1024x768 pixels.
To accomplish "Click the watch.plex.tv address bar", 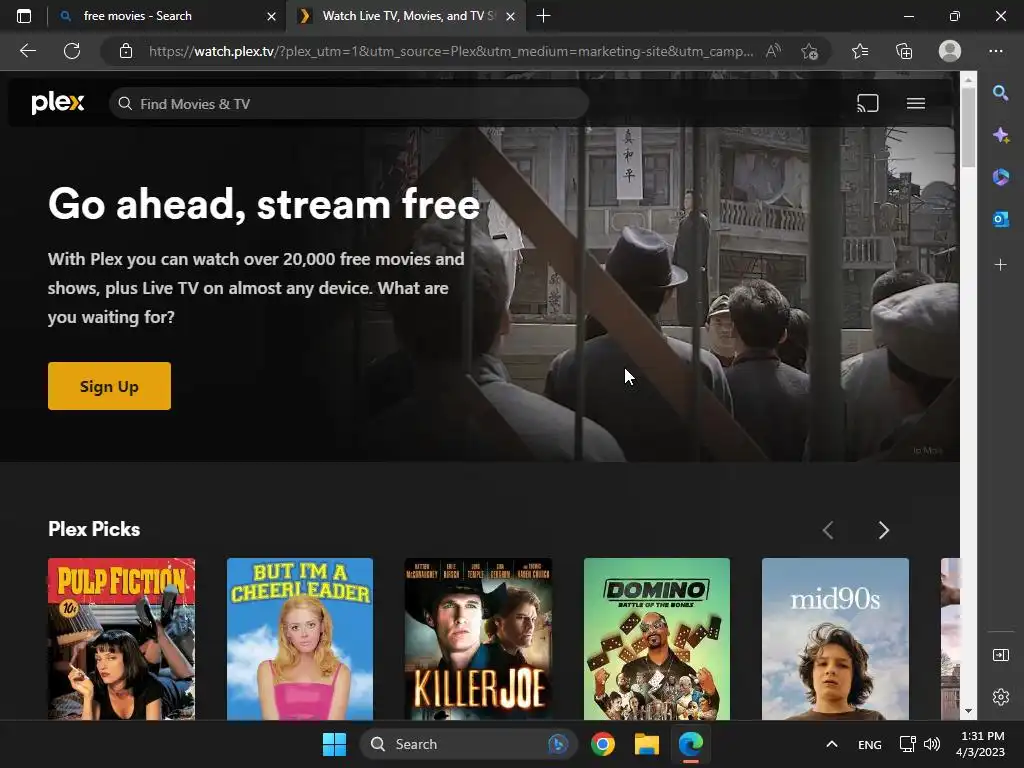I will click(x=451, y=51).
